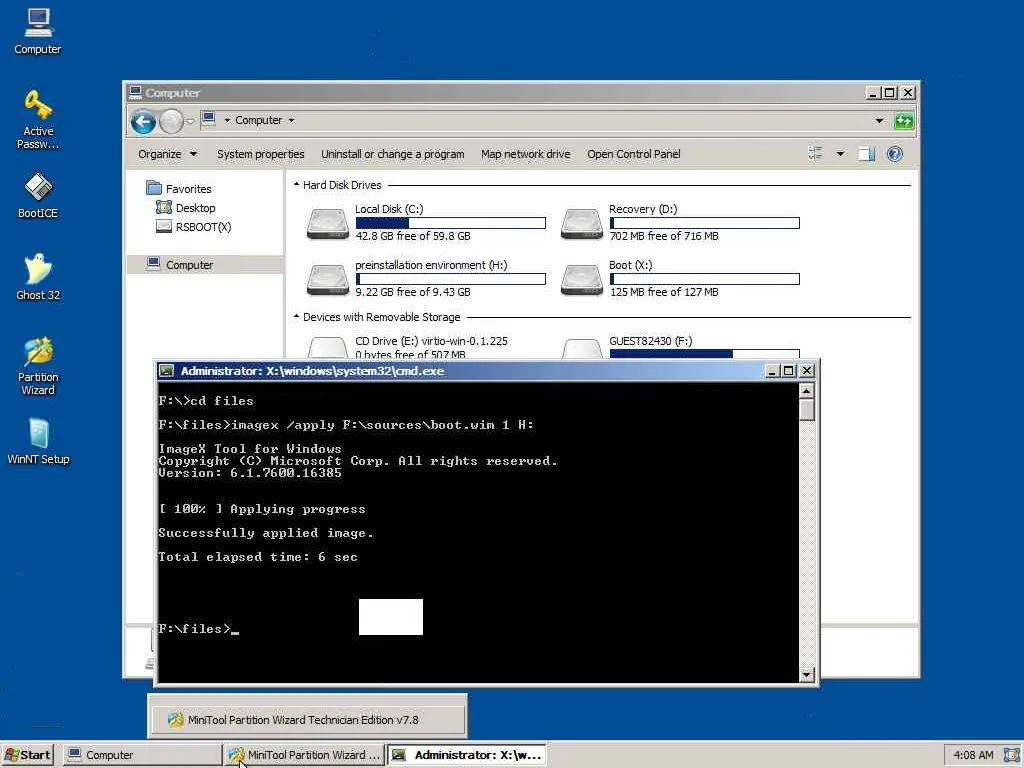The width and height of the screenshot is (1024, 768).
Task: Click Map network drive
Action: pos(526,154)
